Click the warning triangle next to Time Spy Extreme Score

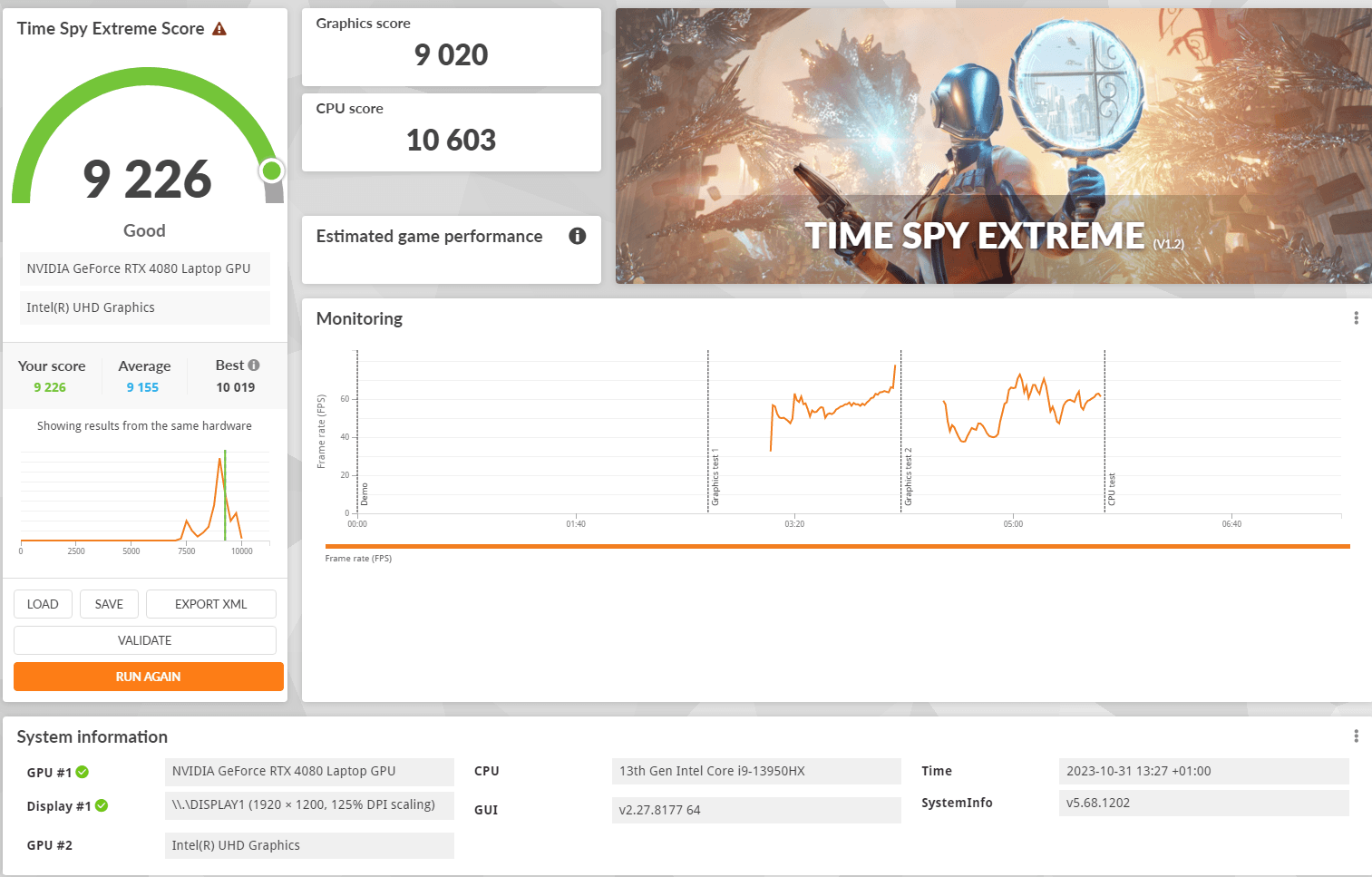[x=219, y=29]
